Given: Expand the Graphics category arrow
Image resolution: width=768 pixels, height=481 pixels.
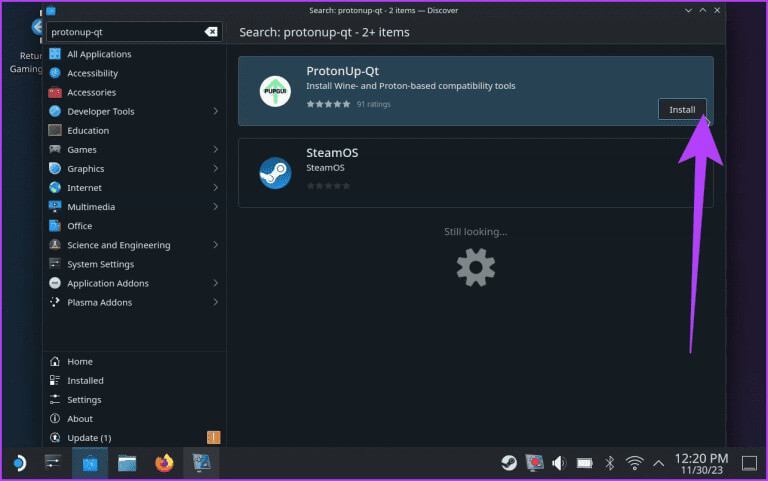Looking at the screenshot, I should pos(216,168).
